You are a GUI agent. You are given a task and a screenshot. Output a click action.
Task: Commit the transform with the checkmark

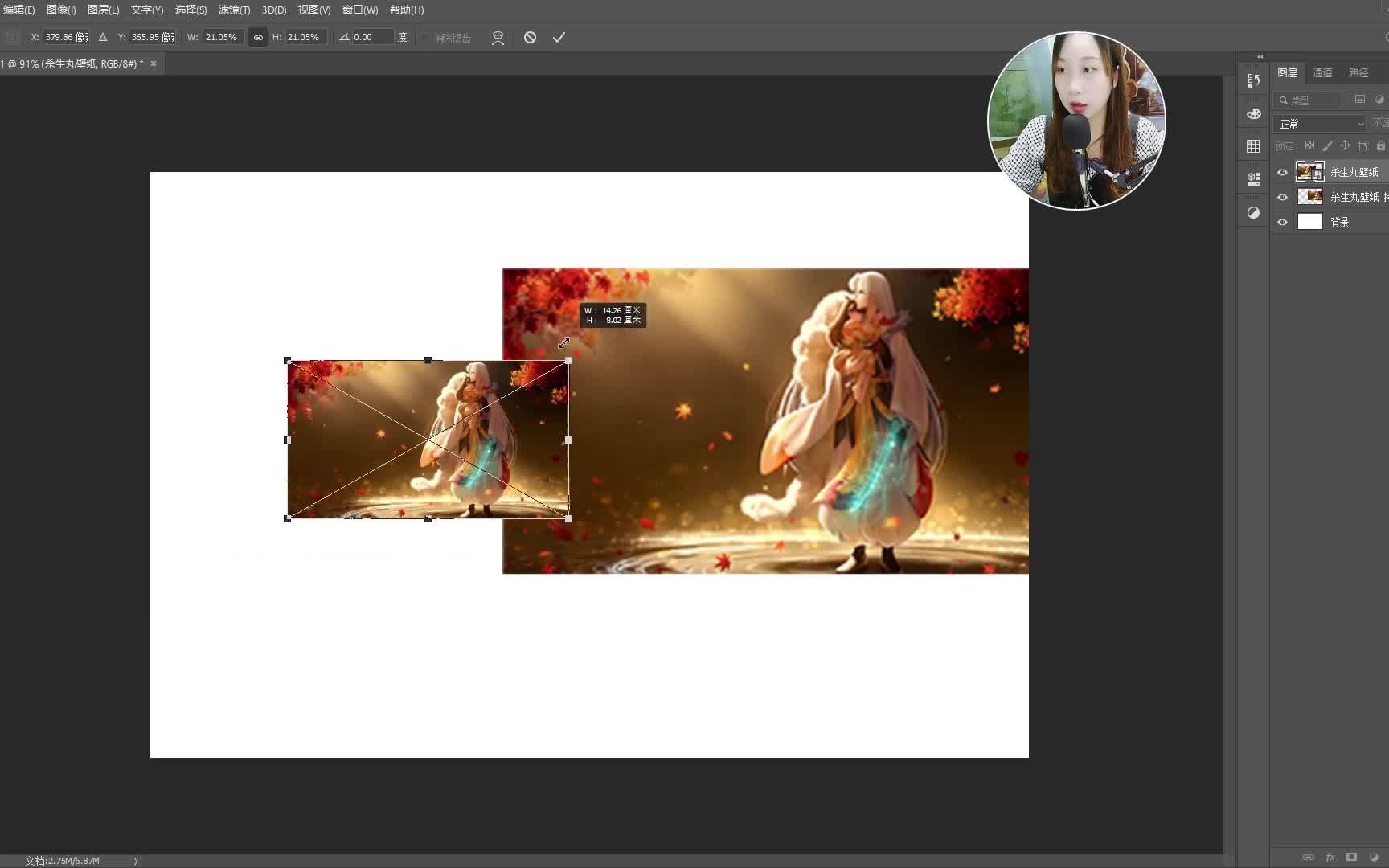559,37
